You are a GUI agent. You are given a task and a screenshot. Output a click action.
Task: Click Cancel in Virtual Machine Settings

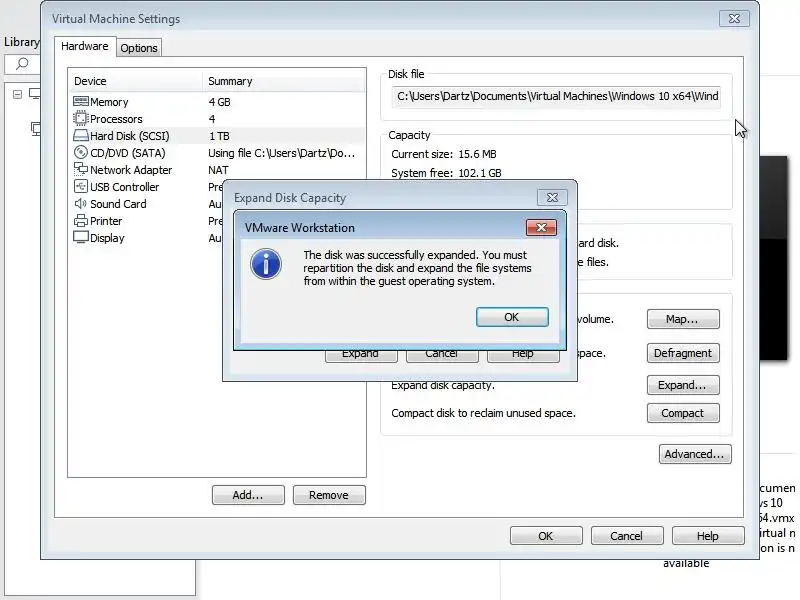[627, 536]
